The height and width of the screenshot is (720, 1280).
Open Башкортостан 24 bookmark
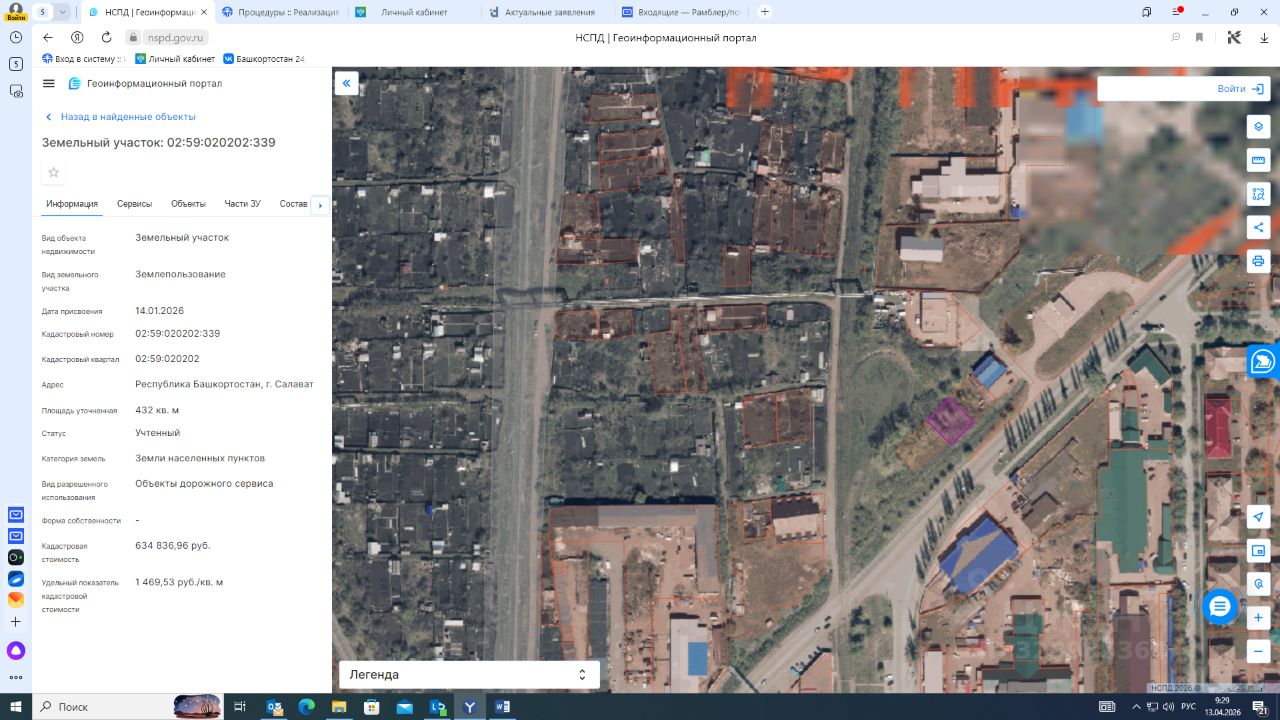tap(264, 59)
